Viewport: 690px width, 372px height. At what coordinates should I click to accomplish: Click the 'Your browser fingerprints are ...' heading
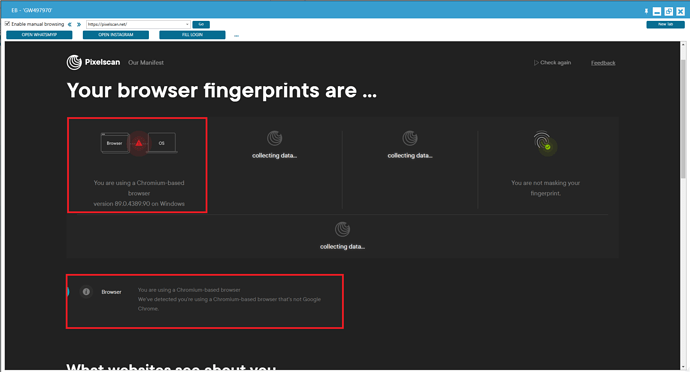[222, 90]
